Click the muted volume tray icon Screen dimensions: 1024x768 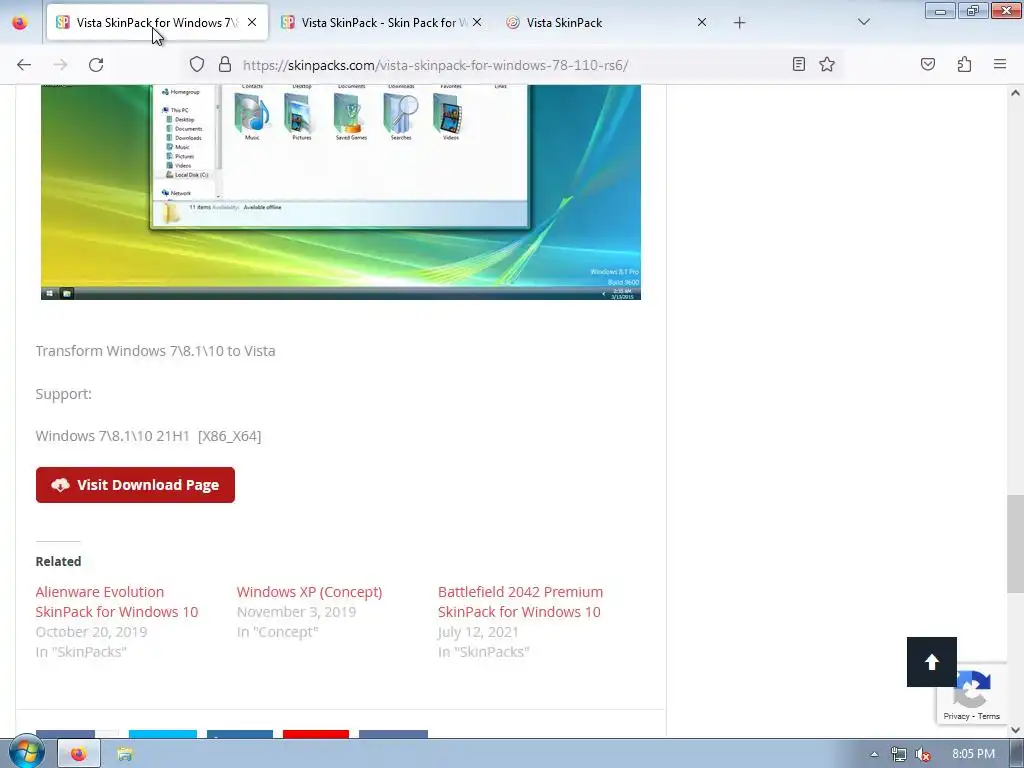coord(923,754)
